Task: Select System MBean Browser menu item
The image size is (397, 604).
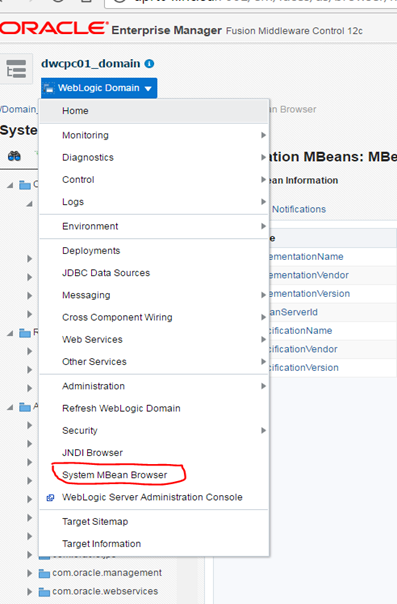Action: 115,475
